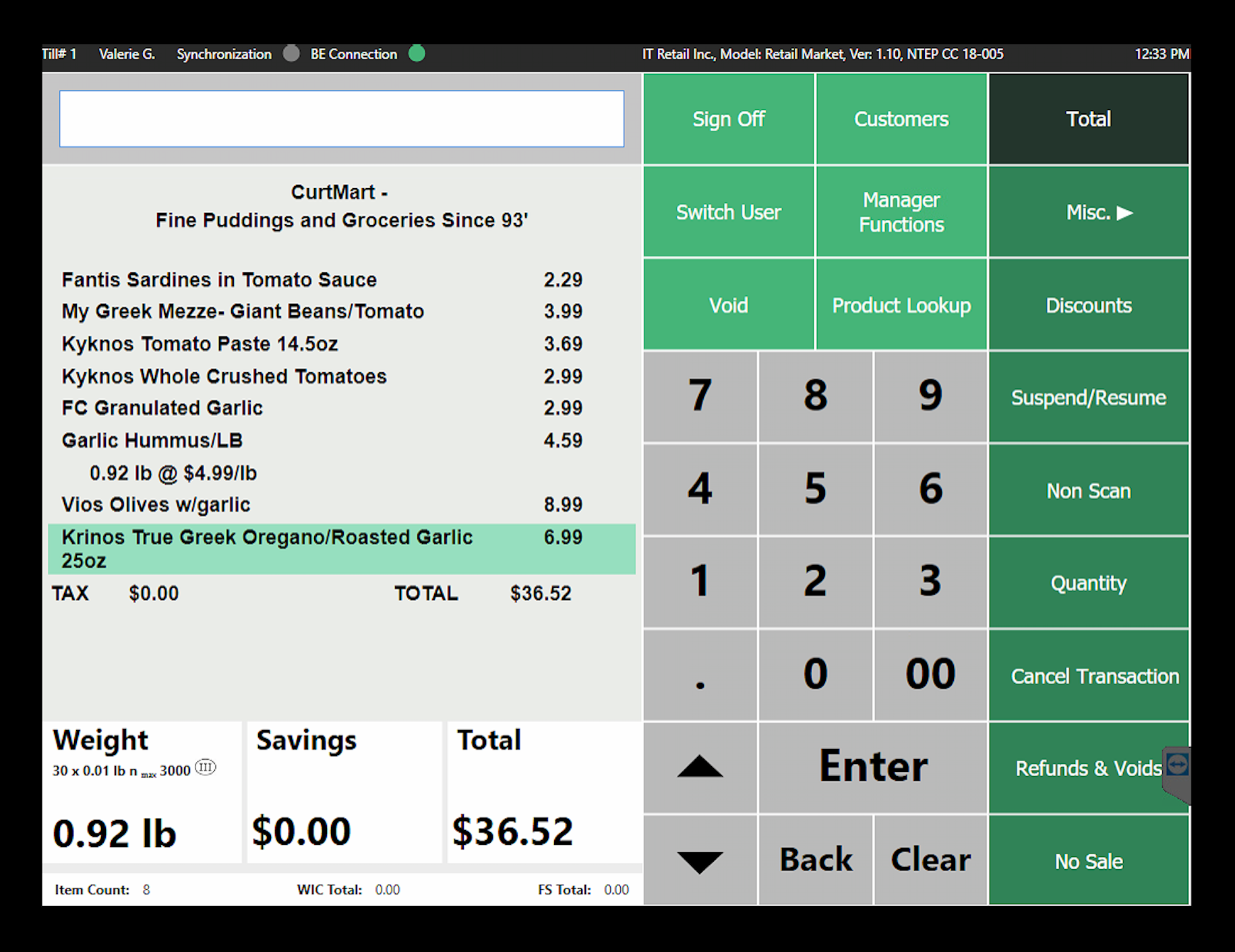Select Fantis Sardines in Tomato Sauce line
The height and width of the screenshot is (952, 1235).
pos(342,279)
